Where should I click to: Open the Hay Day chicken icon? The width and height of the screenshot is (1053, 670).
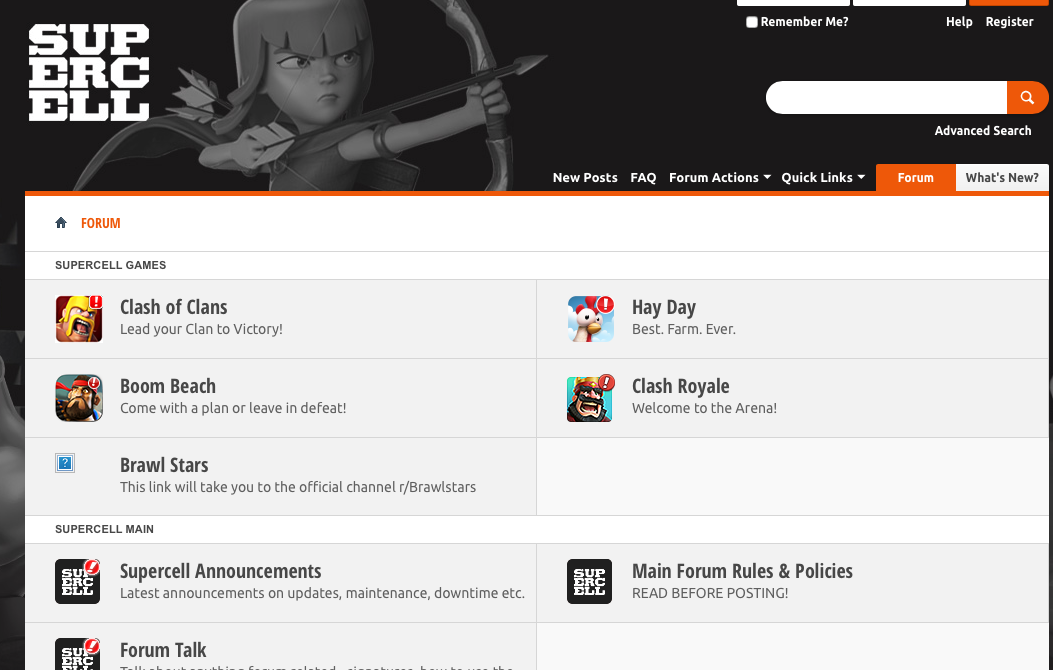(591, 319)
